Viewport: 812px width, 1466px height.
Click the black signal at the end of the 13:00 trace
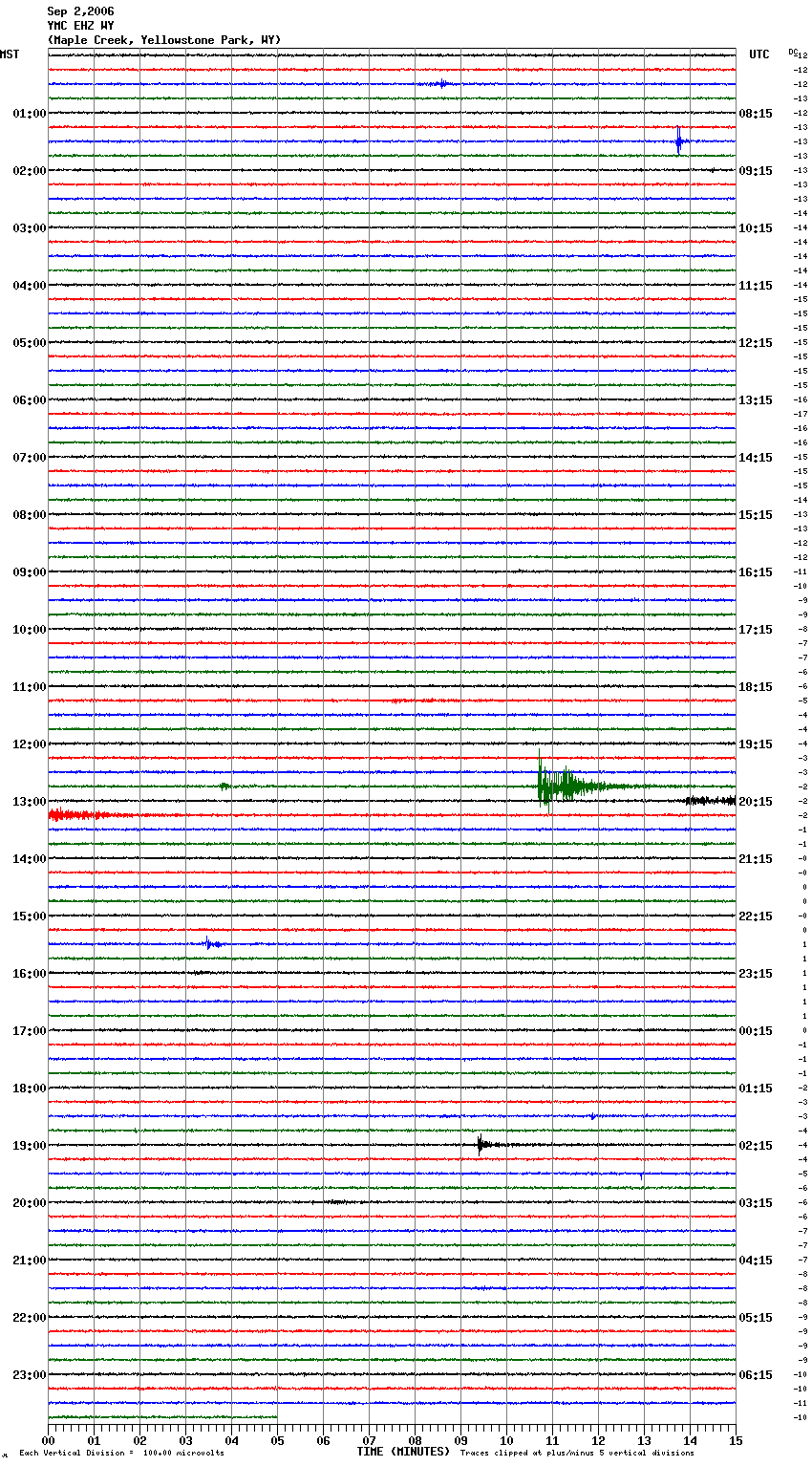click(711, 801)
